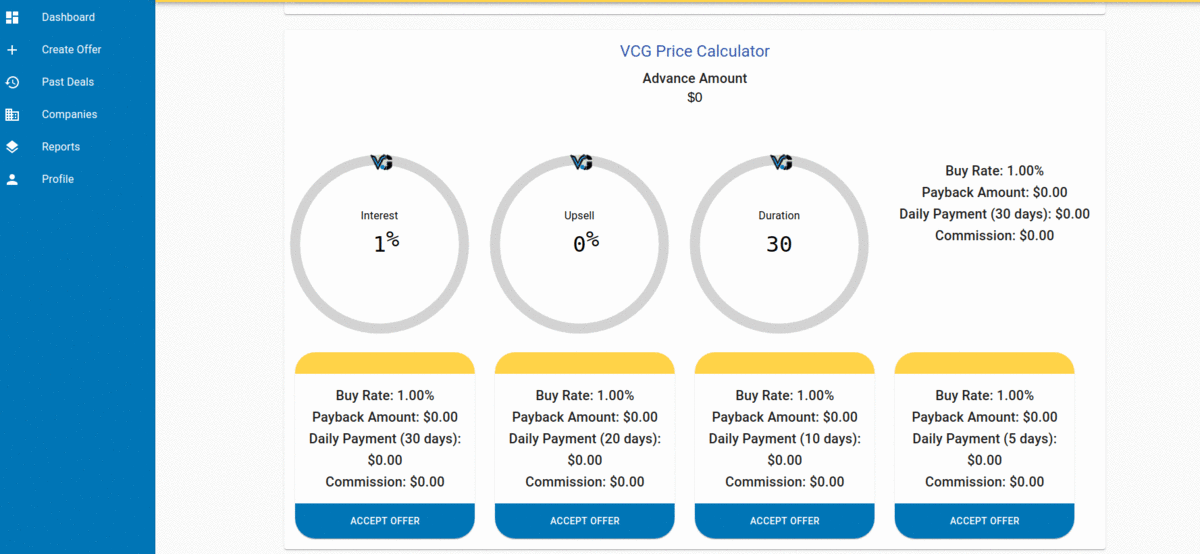The image size is (1200, 554).
Task: Click the VG logo handle on Interest dial
Action: click(381, 162)
